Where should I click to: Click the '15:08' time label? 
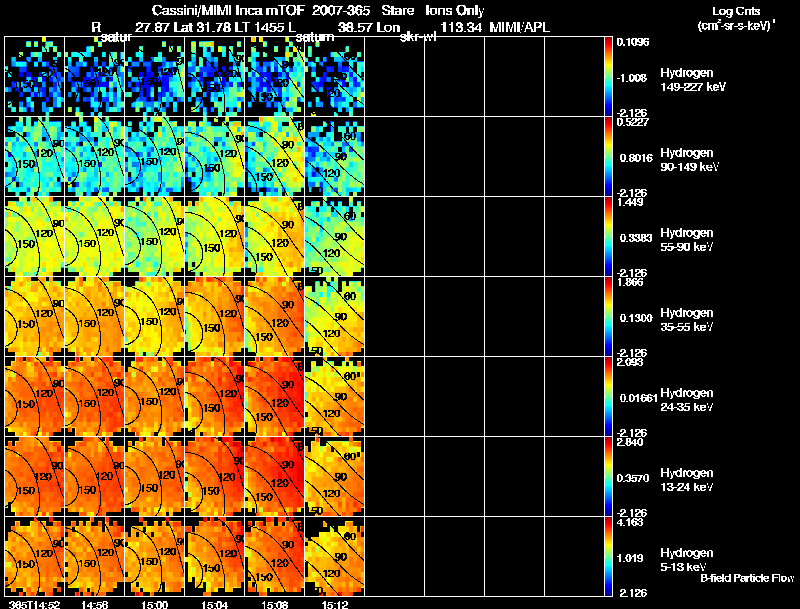[274, 605]
